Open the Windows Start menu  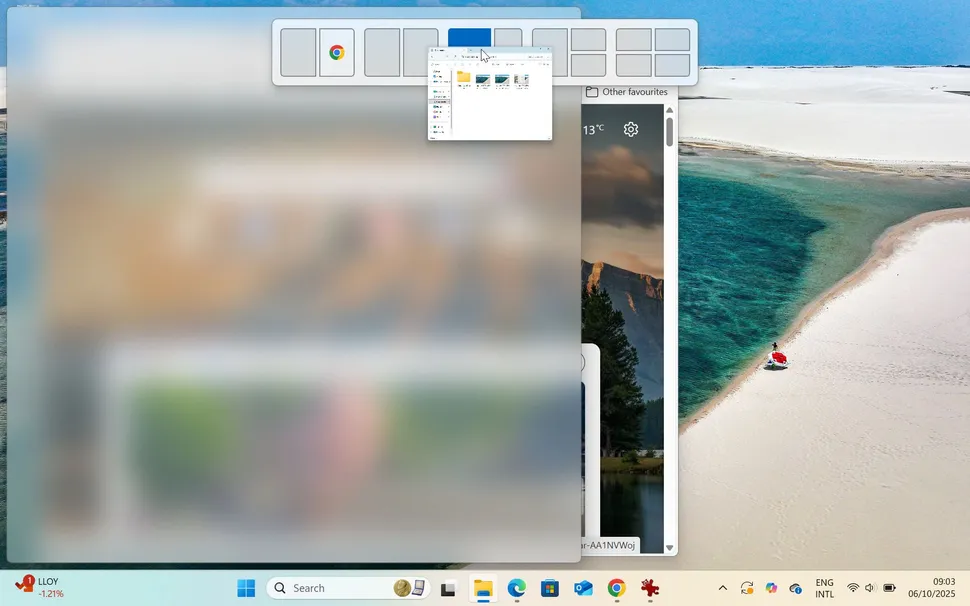coord(246,588)
